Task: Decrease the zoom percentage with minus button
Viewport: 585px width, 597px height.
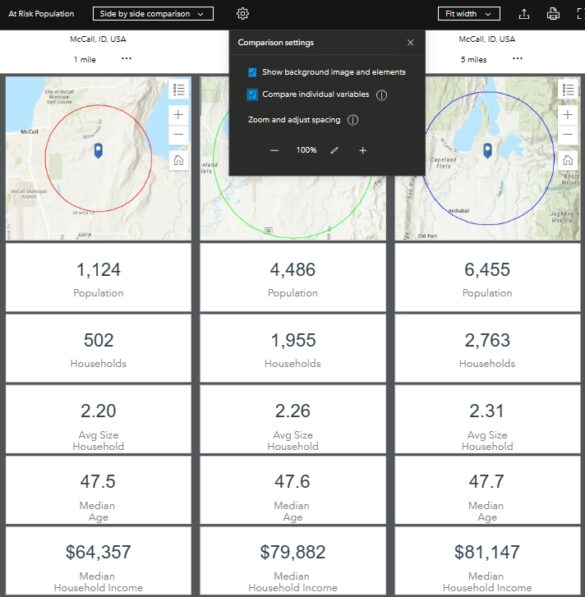Action: click(274, 150)
